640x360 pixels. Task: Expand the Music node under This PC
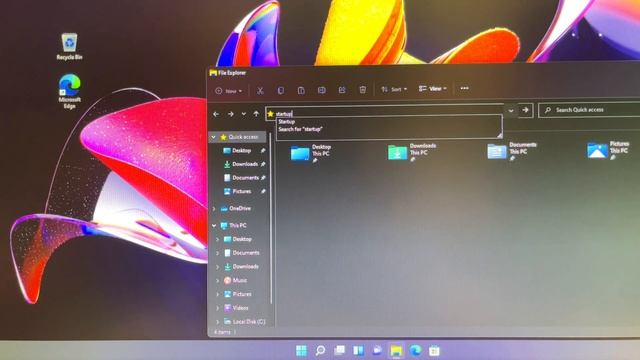218,280
